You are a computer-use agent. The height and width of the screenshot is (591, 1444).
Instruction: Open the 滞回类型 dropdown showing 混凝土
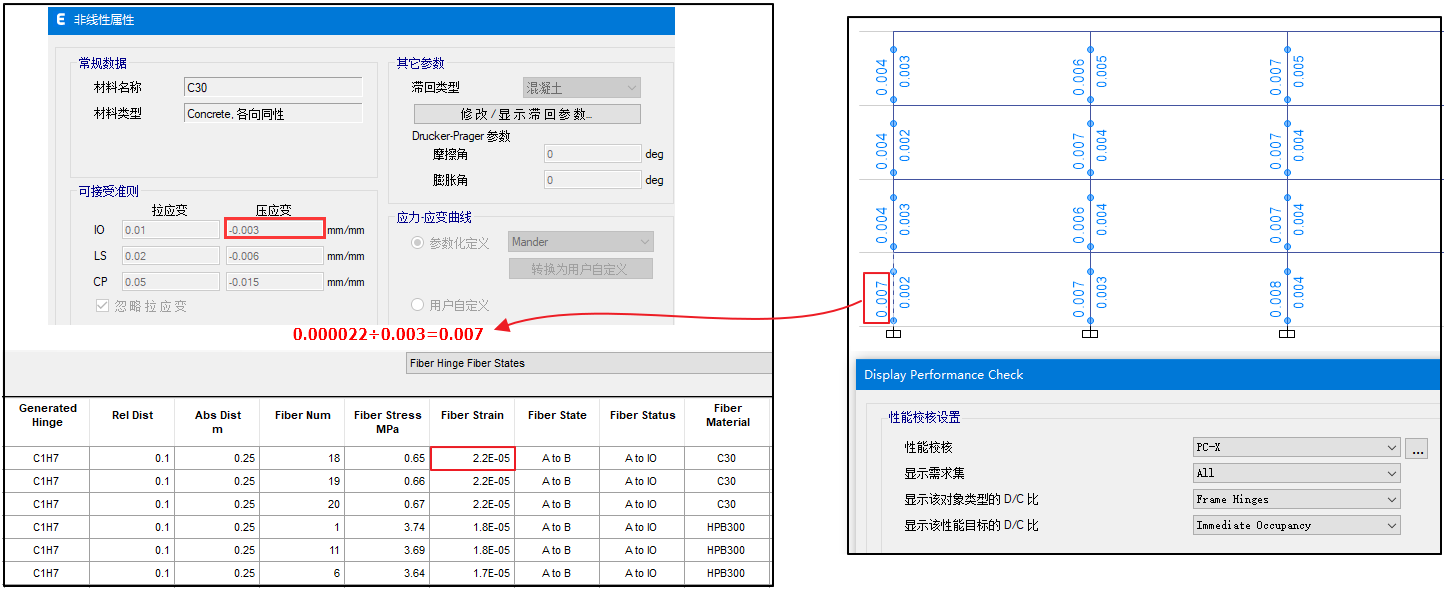pyautogui.click(x=581, y=88)
